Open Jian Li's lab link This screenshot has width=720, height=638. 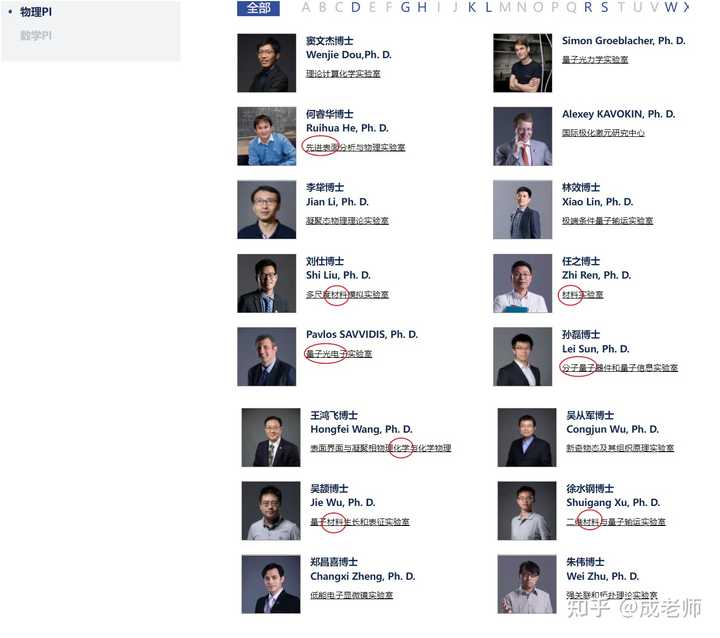tap(347, 221)
